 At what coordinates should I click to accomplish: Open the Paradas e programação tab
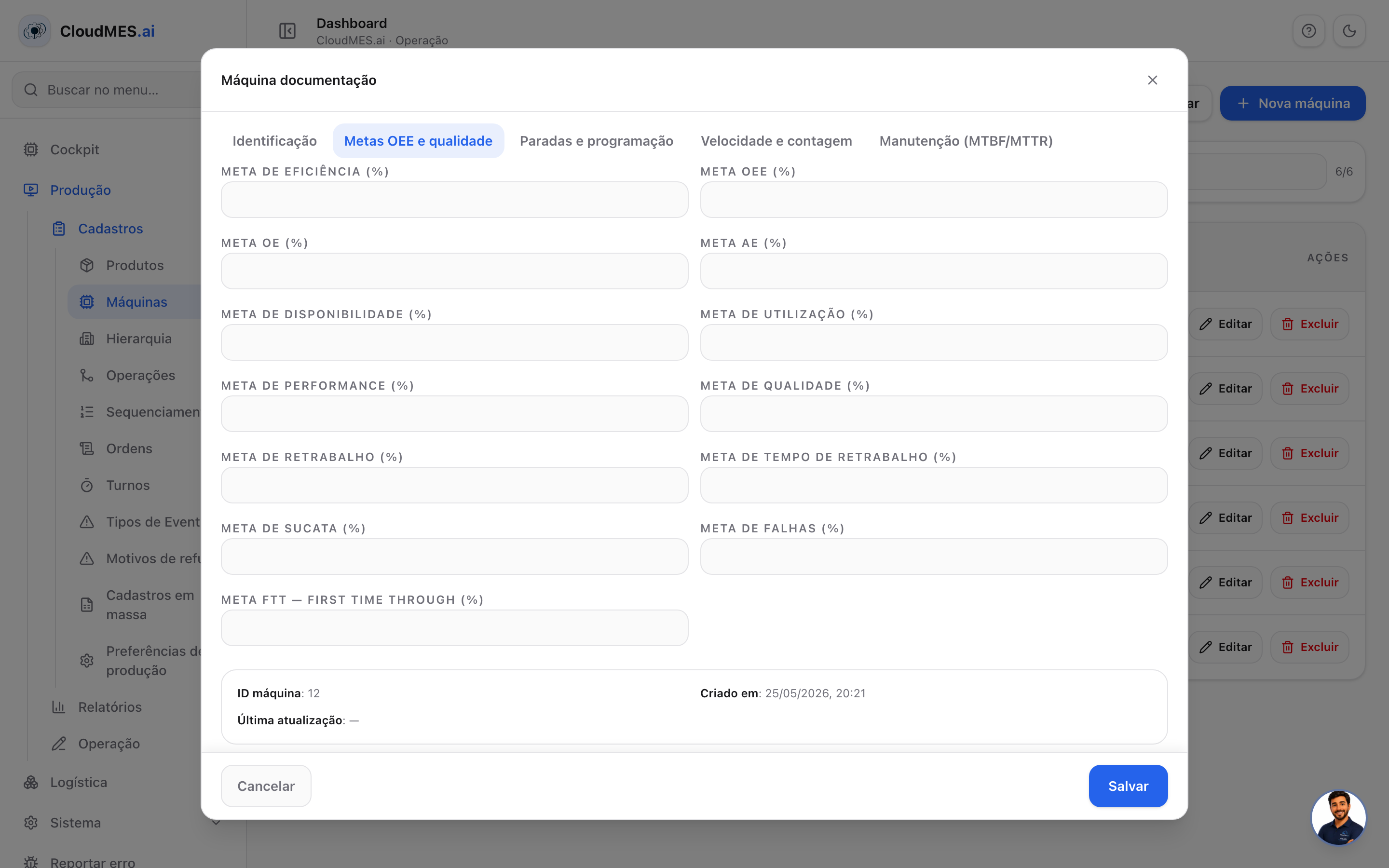coord(596,141)
